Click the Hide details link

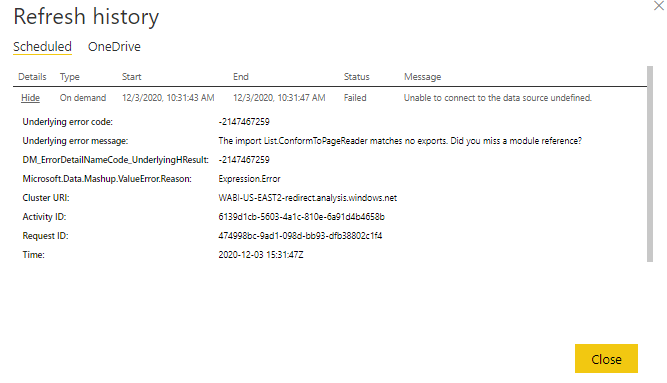30,98
